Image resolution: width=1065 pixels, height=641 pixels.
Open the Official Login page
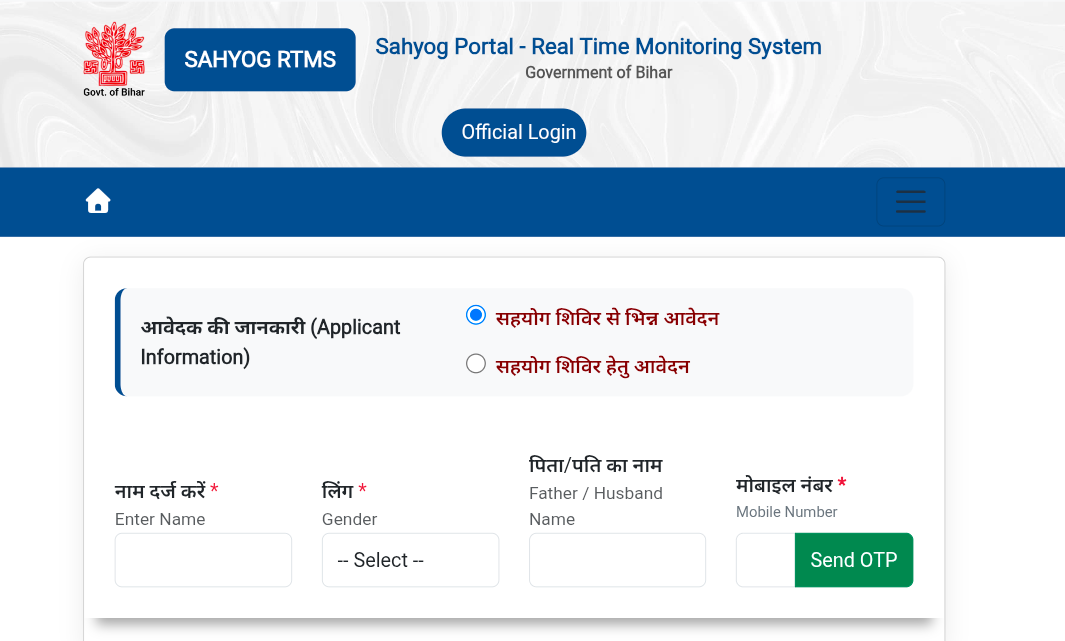point(514,132)
